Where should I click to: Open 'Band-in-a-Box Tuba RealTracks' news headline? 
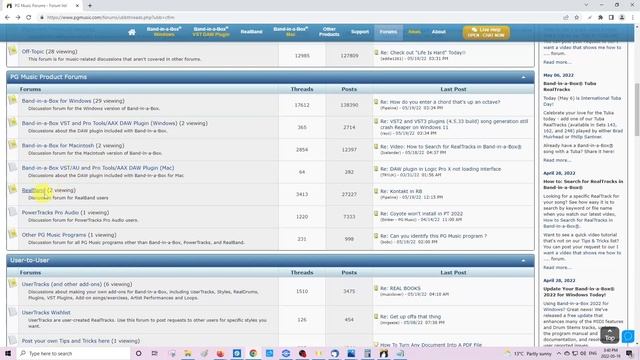point(569,86)
